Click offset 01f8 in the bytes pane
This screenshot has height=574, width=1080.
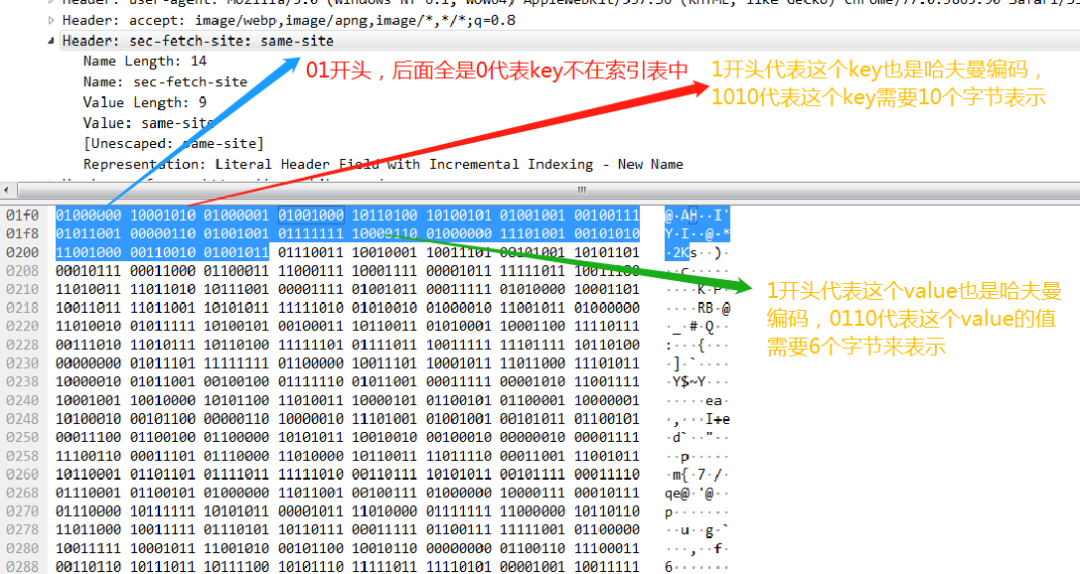[x=22, y=234]
